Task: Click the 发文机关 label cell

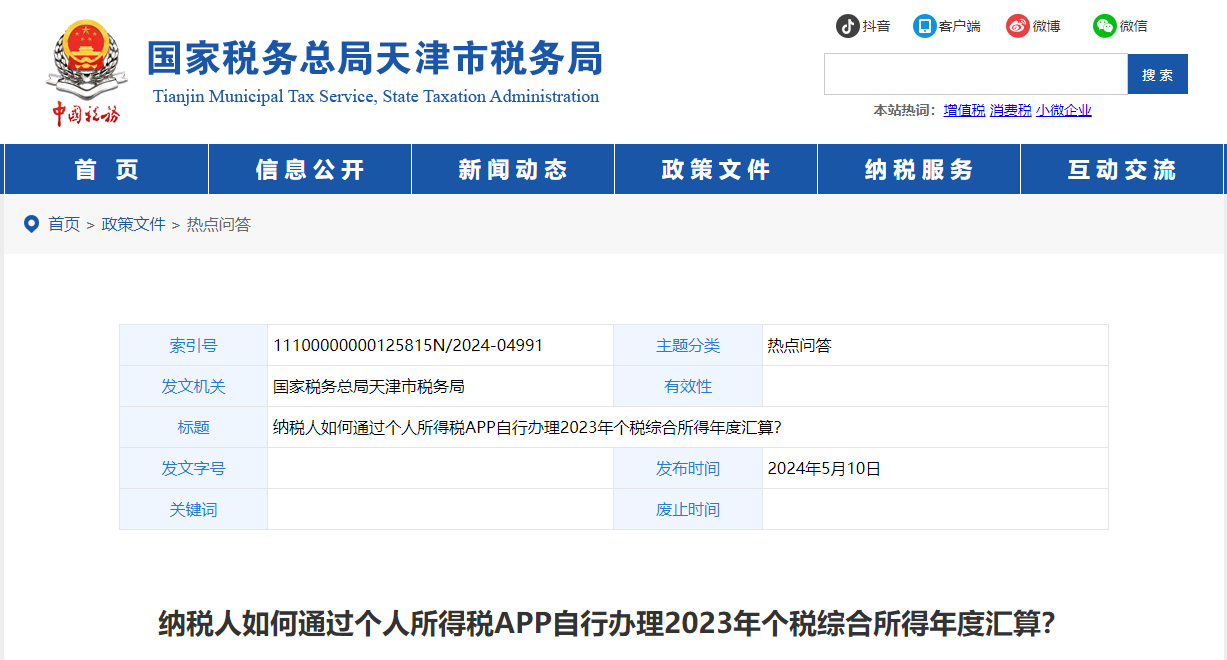Action: pyautogui.click(x=193, y=386)
